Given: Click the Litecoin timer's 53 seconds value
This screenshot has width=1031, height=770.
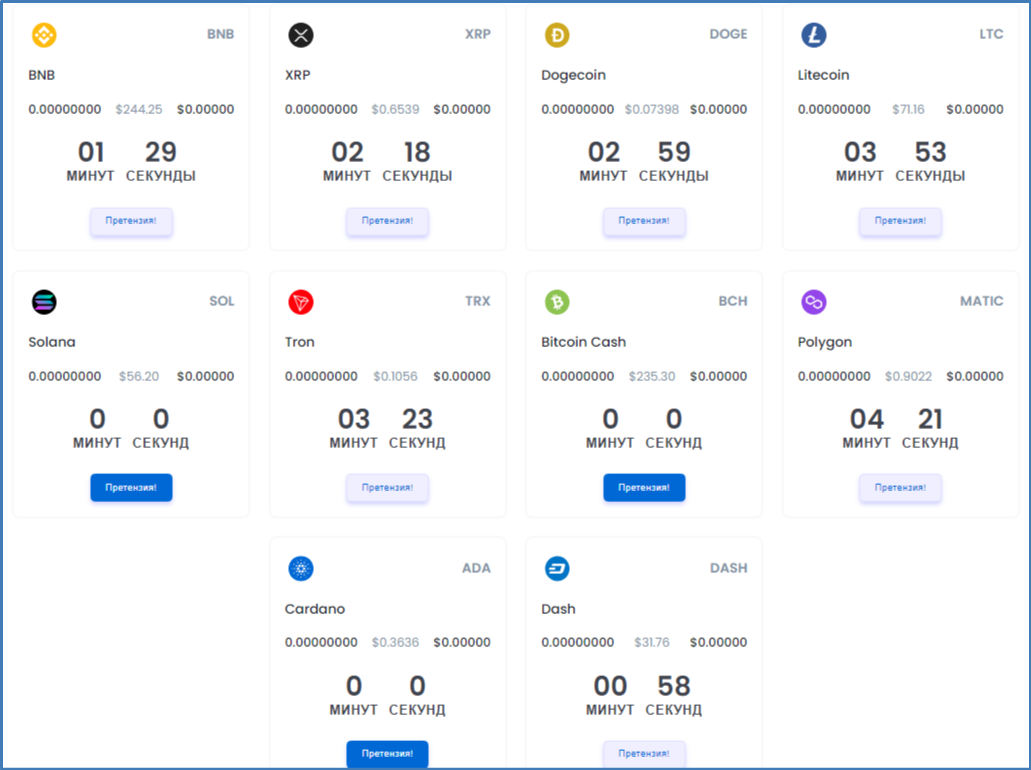Looking at the screenshot, I should [930, 152].
